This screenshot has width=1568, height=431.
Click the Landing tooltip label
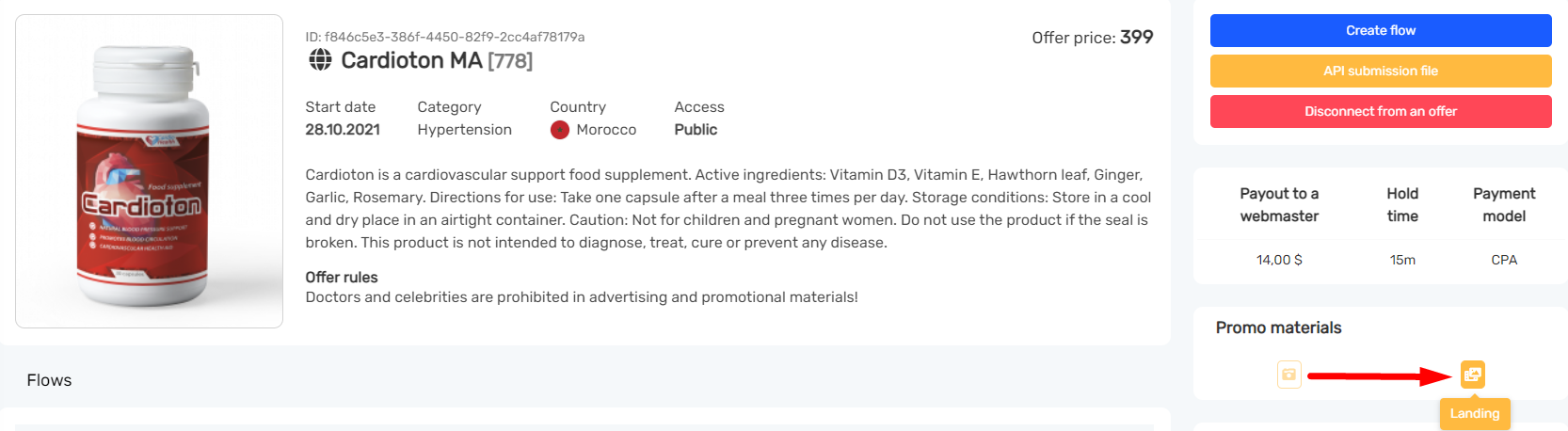[1474, 414]
